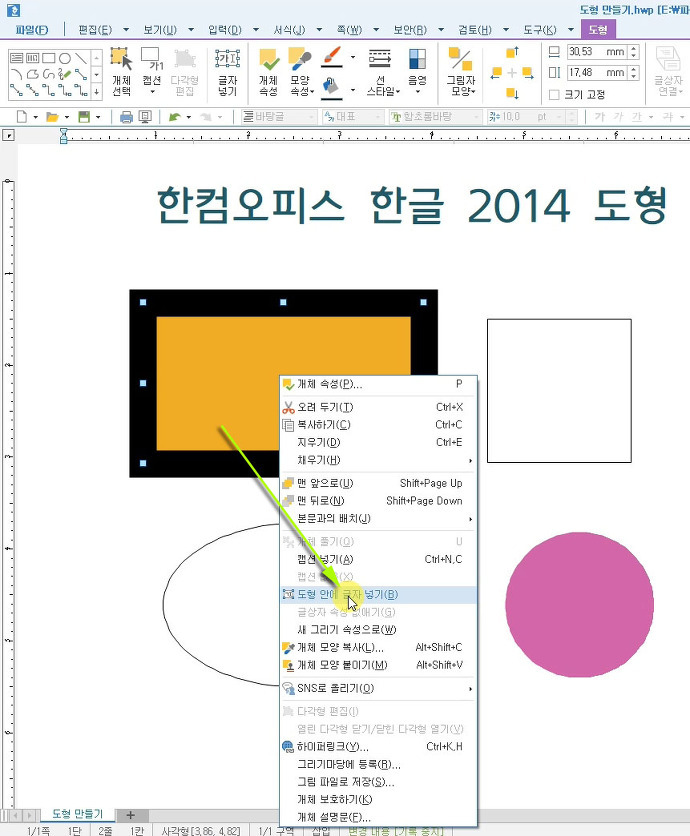The height and width of the screenshot is (836, 690).
Task: Open fill color dropdown arrow
Action: point(352,90)
